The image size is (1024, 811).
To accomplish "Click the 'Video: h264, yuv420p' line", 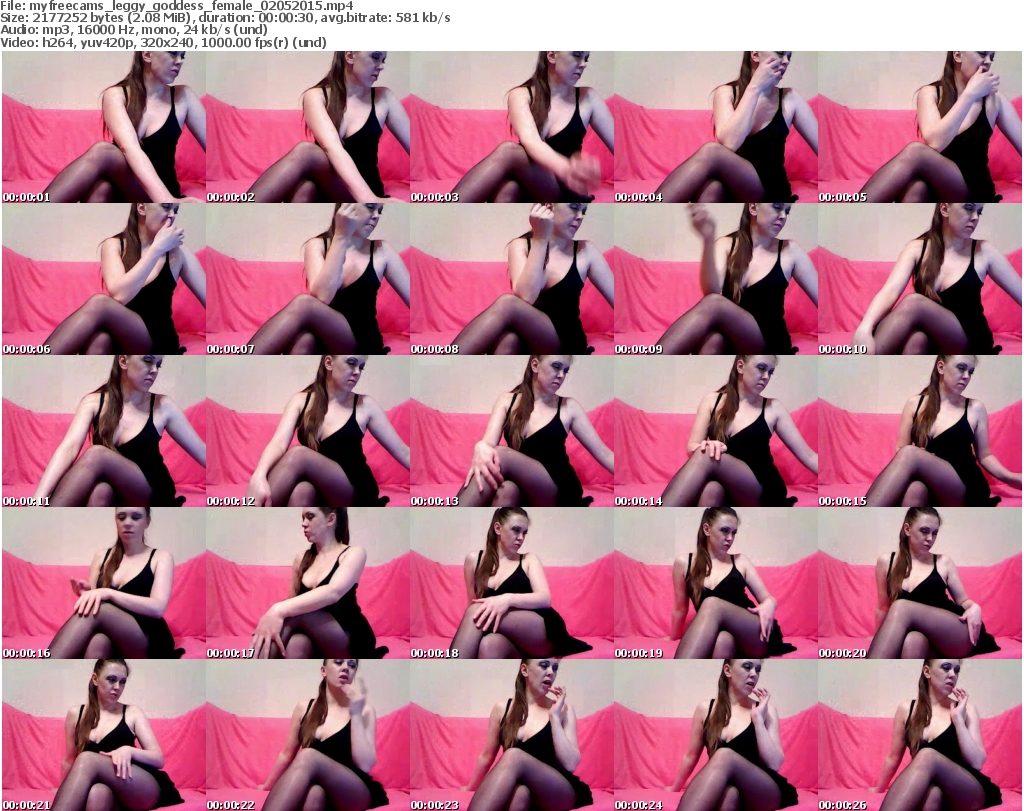I will click(163, 43).
